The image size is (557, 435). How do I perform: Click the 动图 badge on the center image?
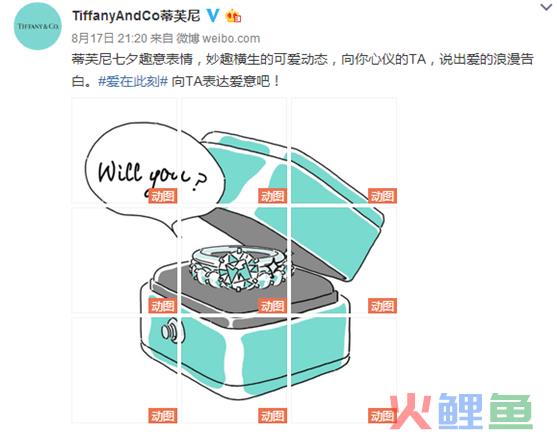point(272,306)
